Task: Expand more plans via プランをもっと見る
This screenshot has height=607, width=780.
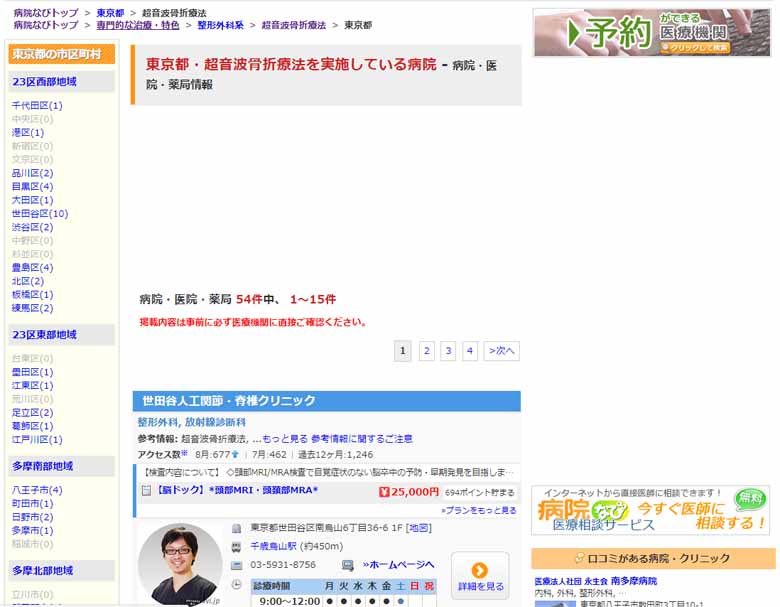Action: tap(479, 510)
